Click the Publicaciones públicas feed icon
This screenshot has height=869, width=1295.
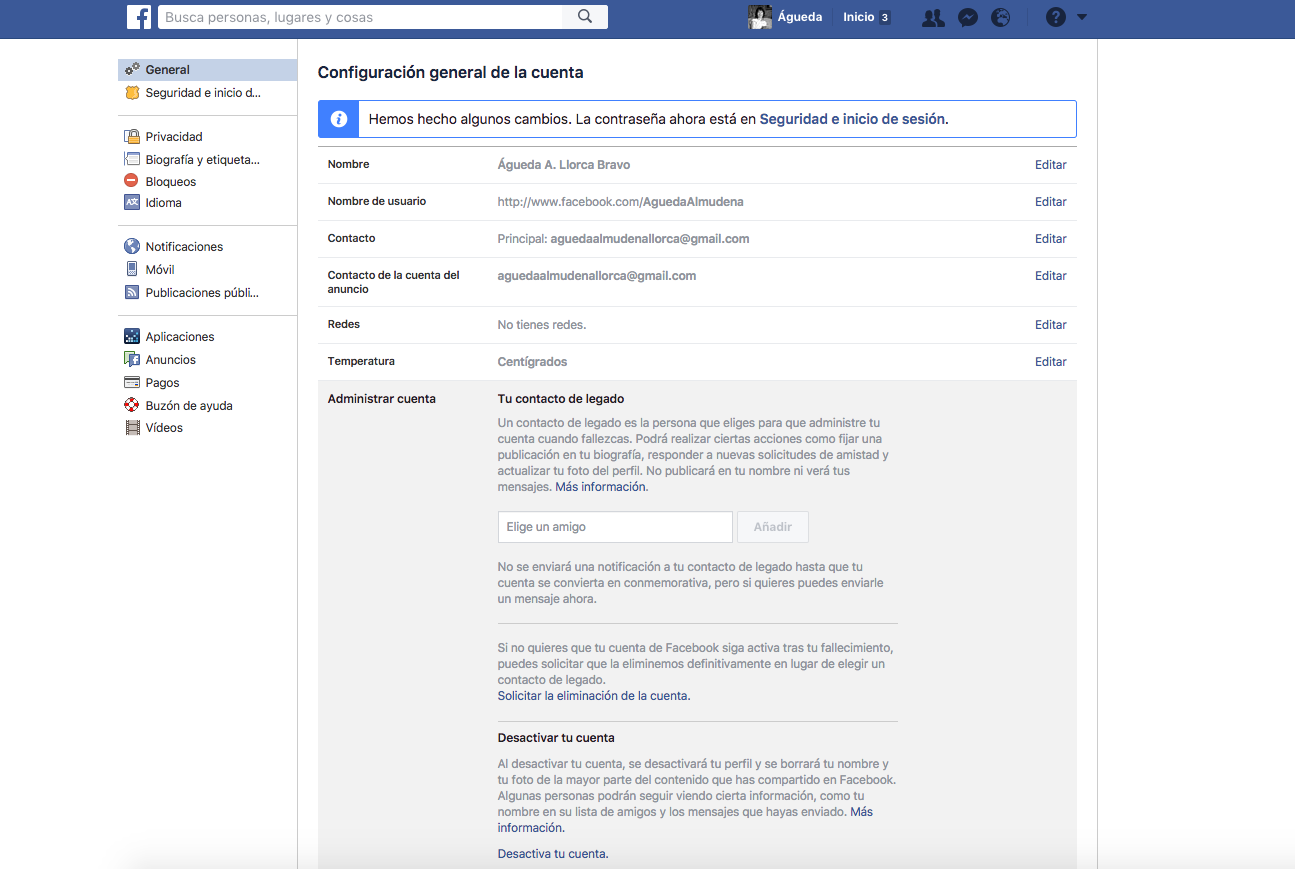132,292
